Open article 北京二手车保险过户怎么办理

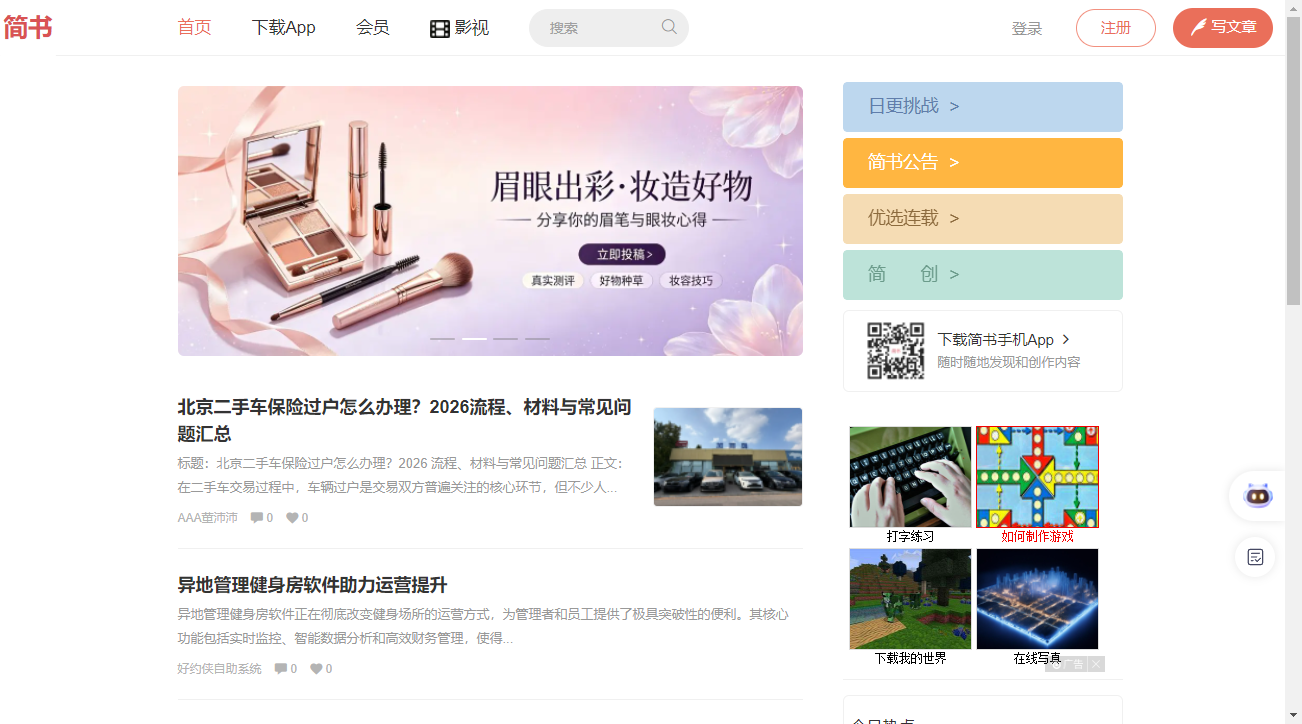[405, 421]
